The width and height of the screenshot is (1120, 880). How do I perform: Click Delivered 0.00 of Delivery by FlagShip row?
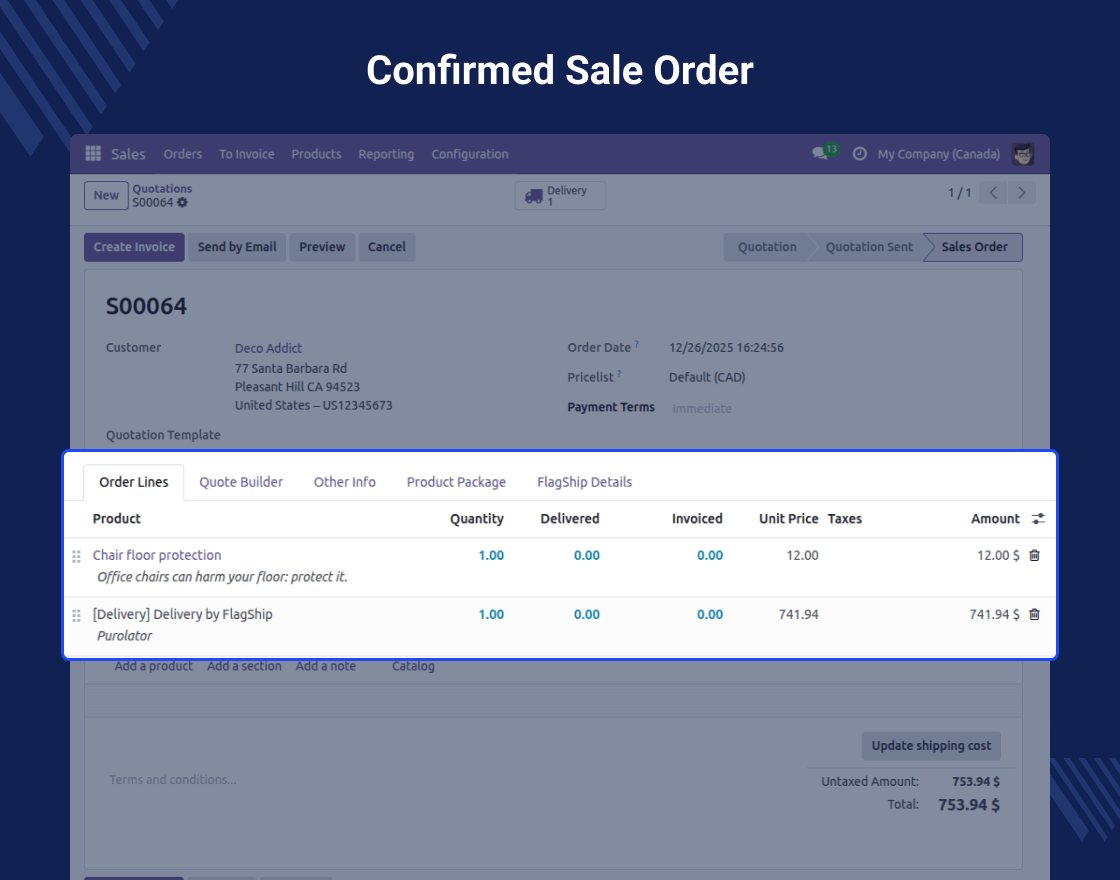(x=586, y=614)
